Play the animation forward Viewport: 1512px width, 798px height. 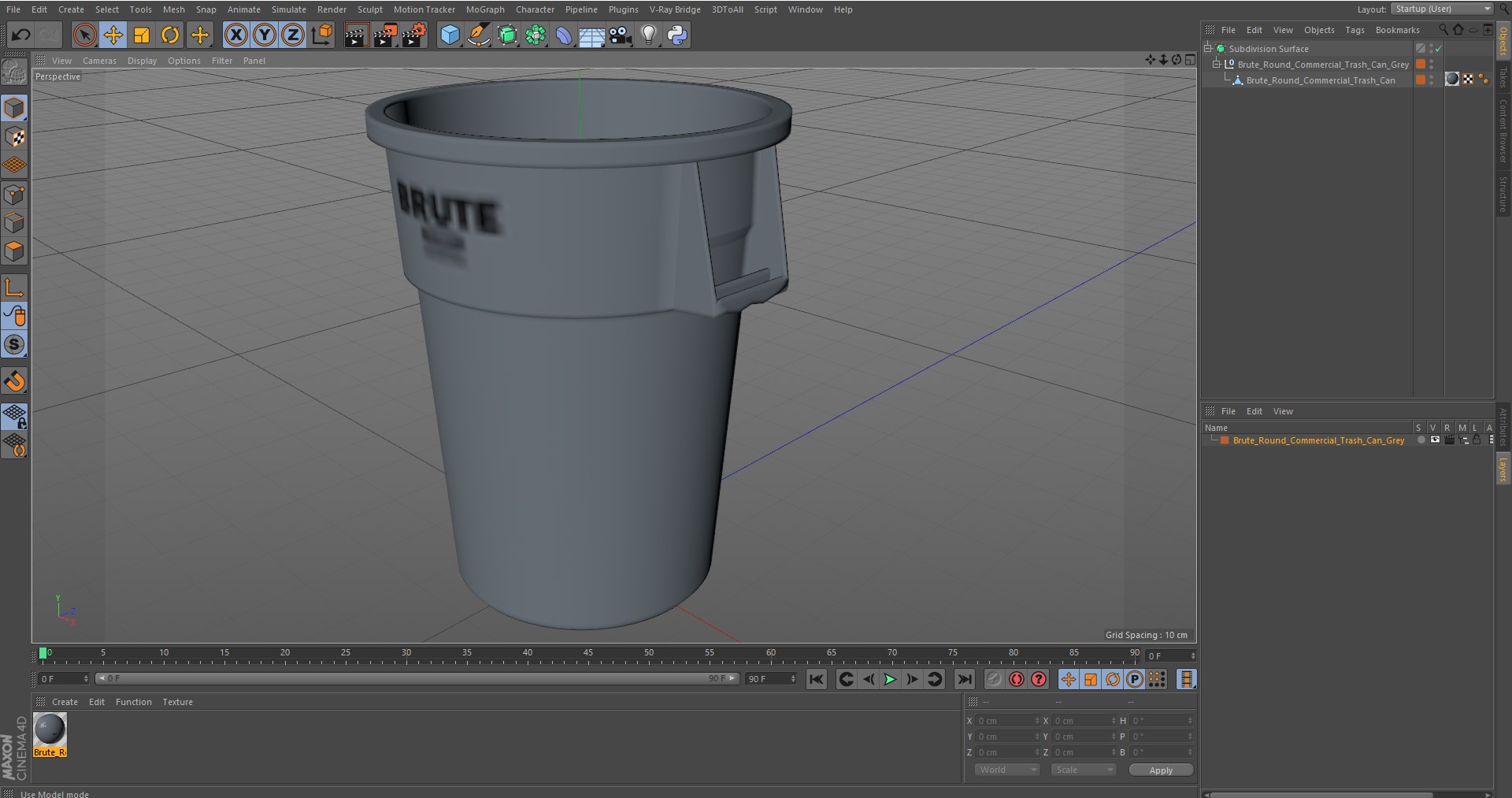pos(890,679)
